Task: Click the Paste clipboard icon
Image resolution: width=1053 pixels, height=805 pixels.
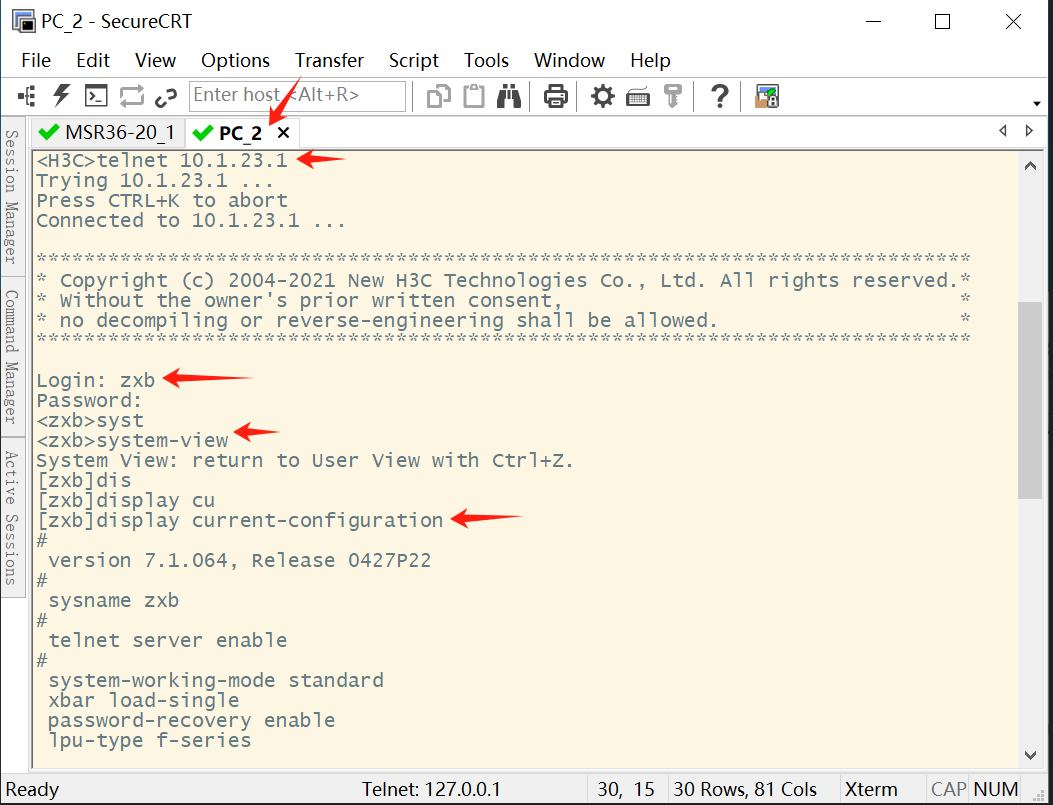Action: (x=473, y=96)
